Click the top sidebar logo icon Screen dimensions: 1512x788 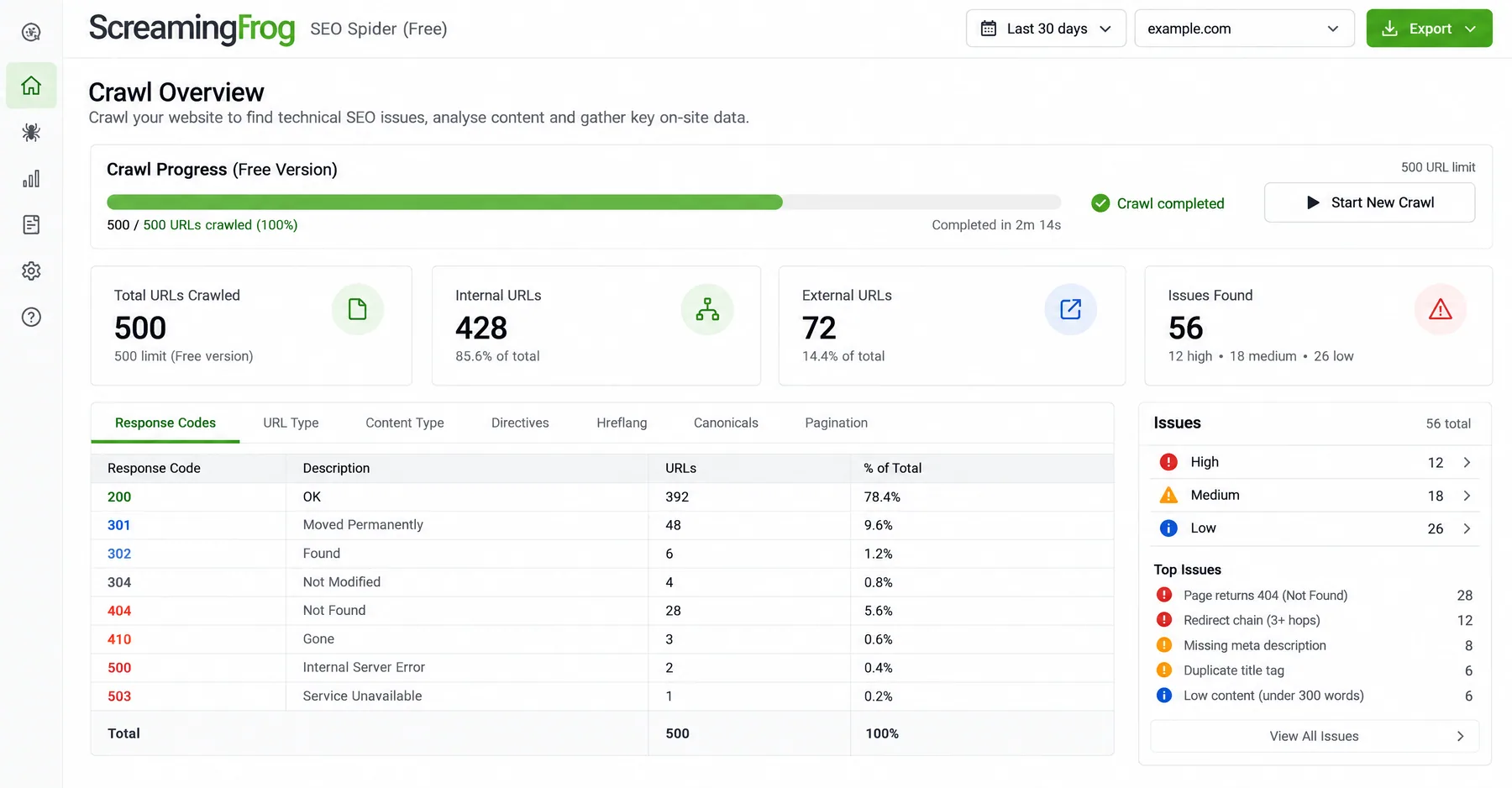31,32
